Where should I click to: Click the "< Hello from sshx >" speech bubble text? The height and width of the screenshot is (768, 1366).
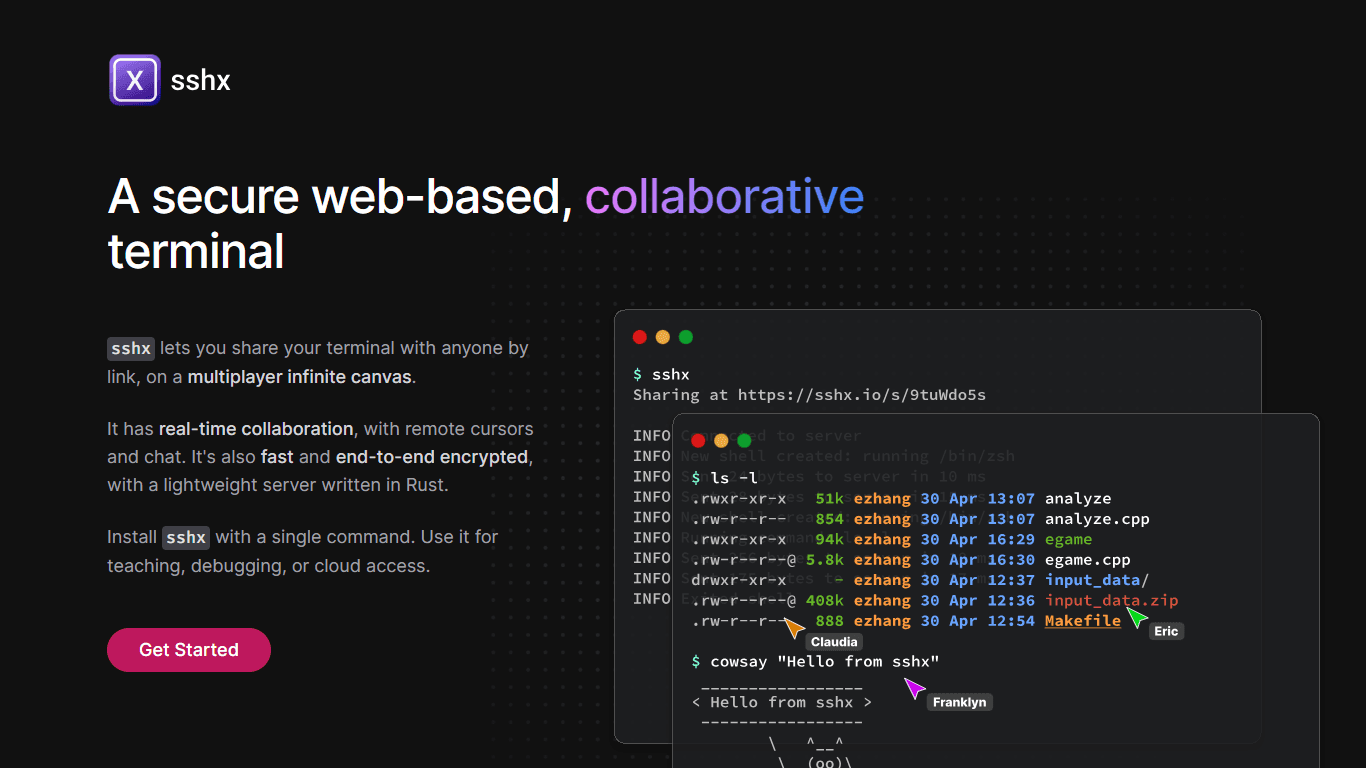(x=782, y=702)
